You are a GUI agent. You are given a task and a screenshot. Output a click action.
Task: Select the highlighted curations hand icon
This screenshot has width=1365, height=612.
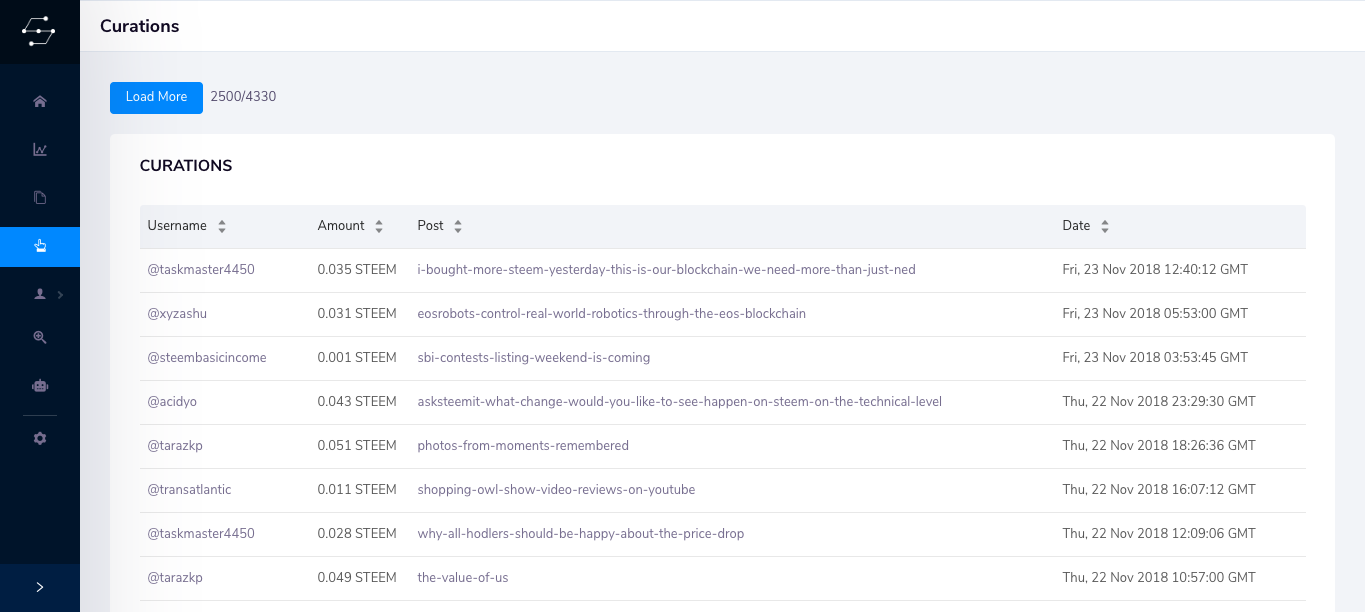pyautogui.click(x=40, y=246)
